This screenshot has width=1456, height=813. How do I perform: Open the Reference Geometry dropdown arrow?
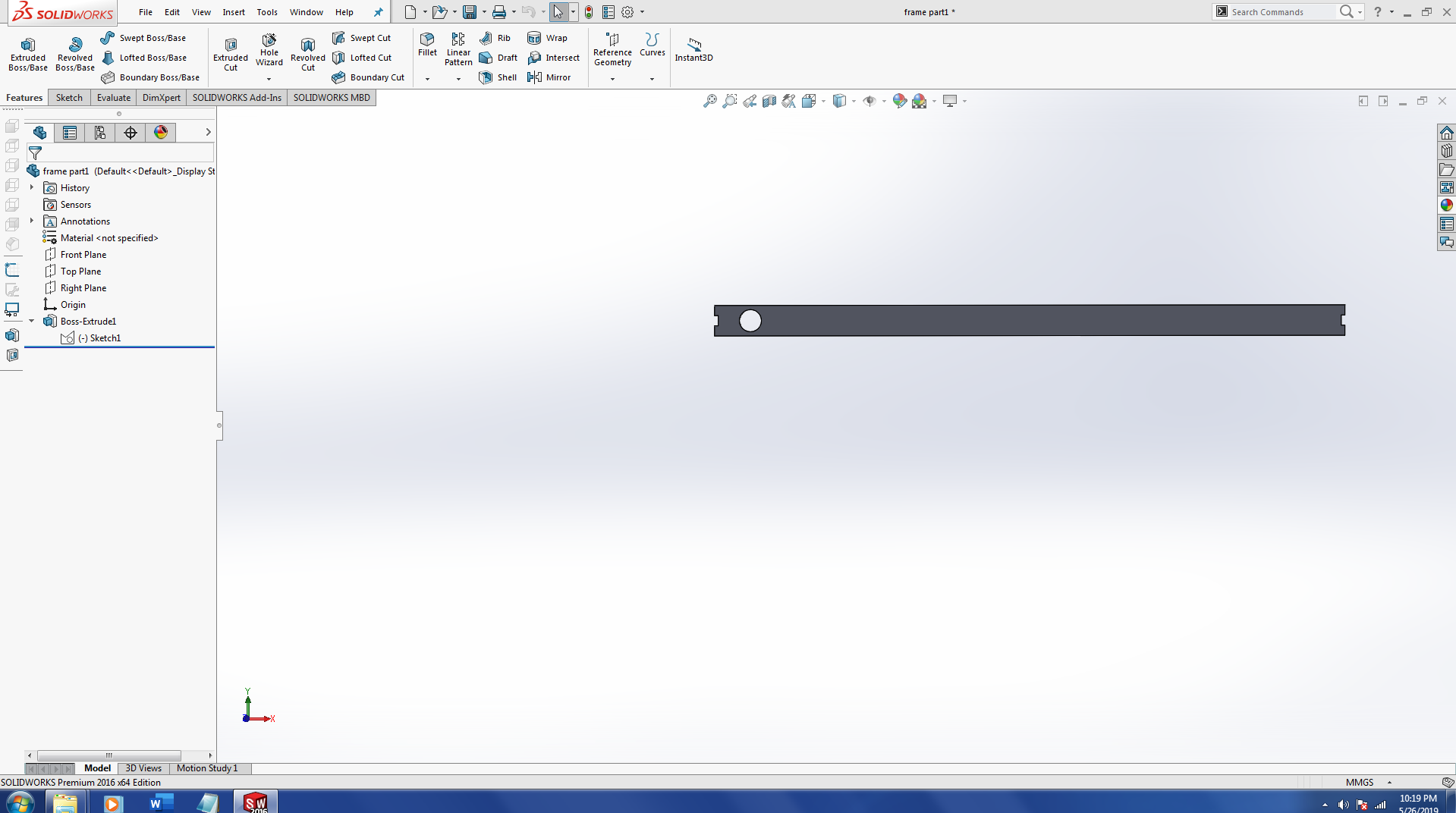(x=612, y=79)
